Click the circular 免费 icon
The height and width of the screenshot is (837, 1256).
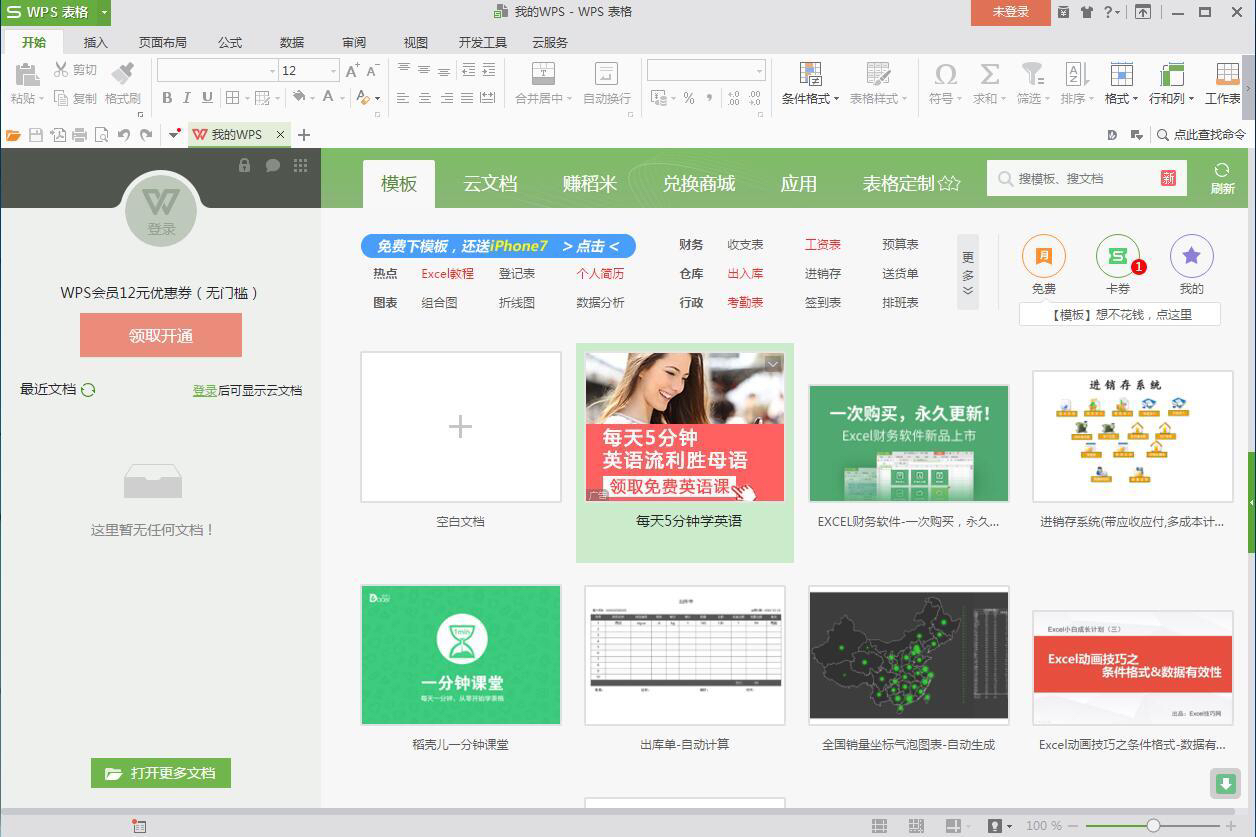[1043, 256]
